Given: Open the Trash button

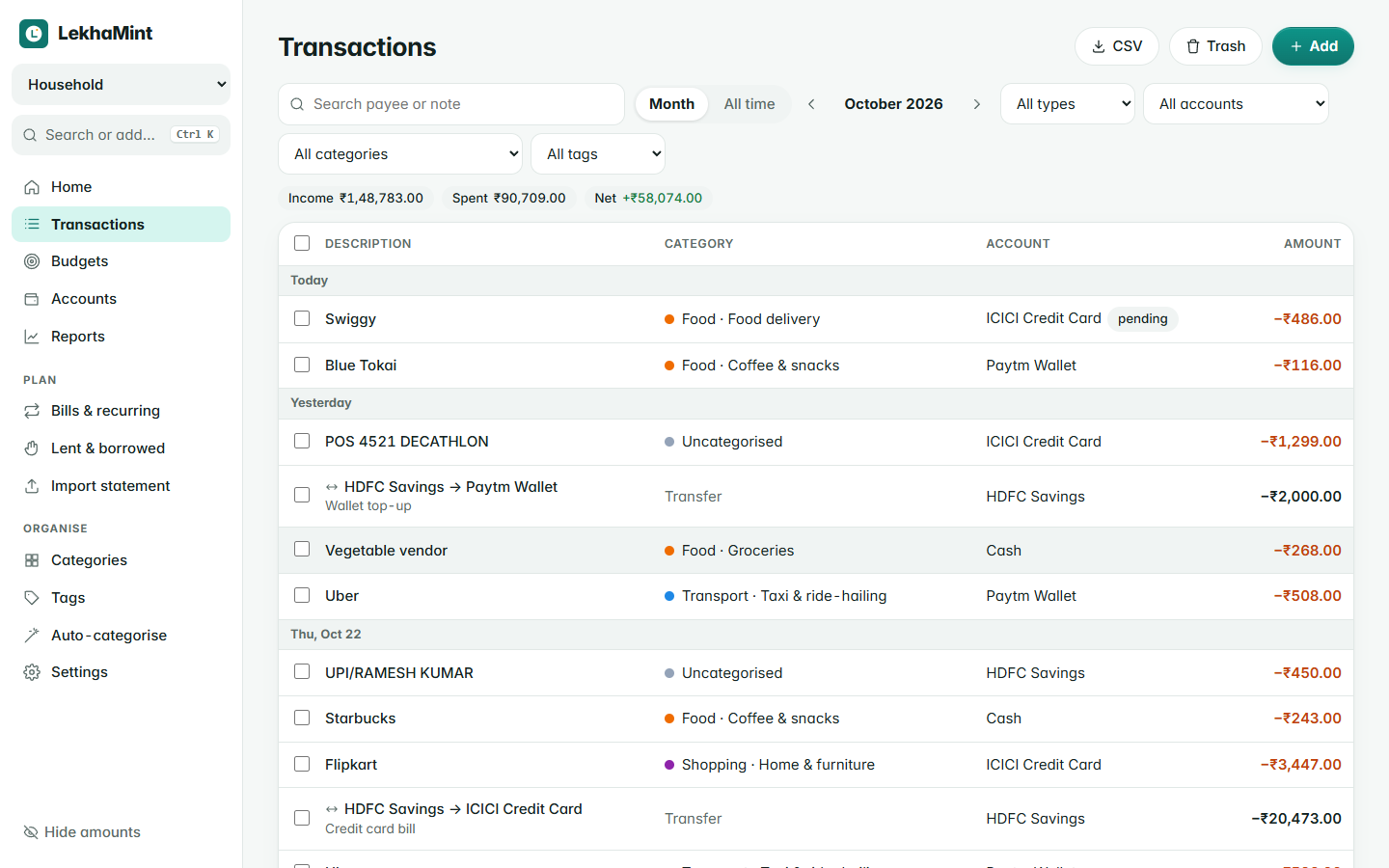Looking at the screenshot, I should click(x=1215, y=46).
